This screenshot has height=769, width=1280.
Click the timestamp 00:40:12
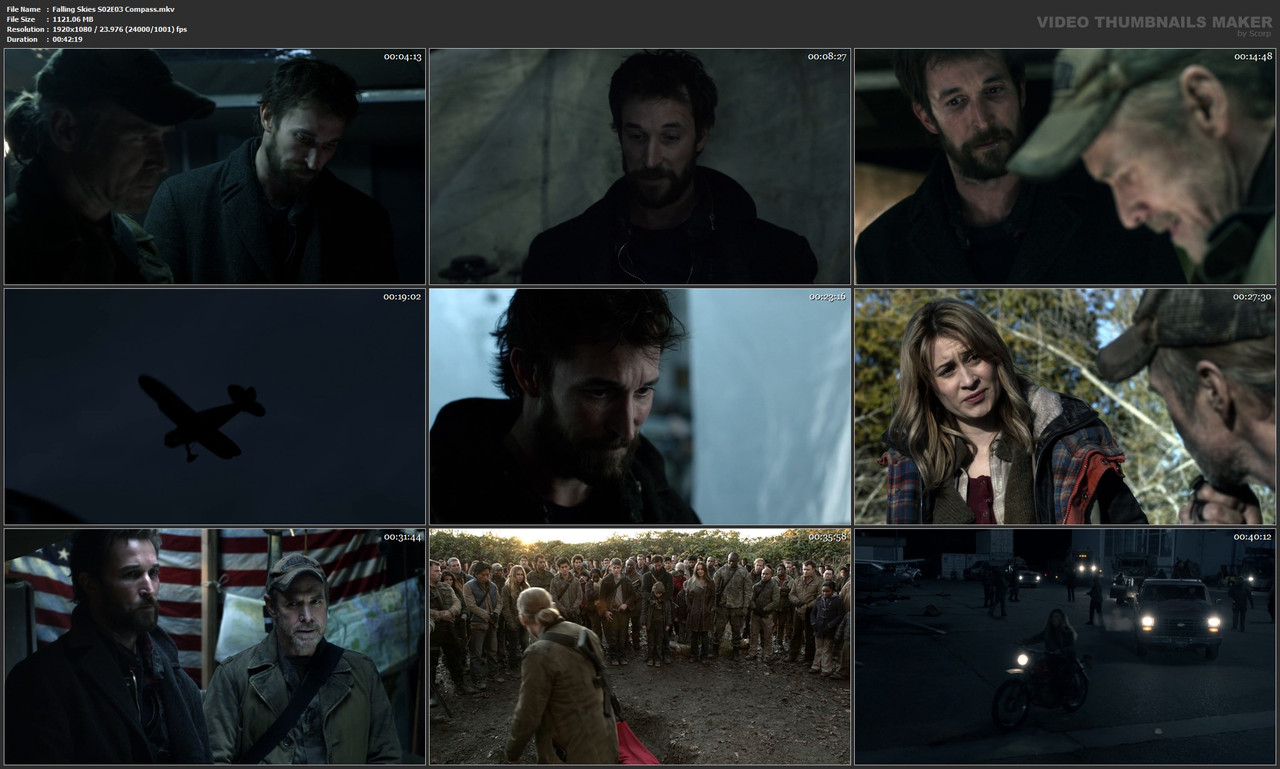click(x=1252, y=537)
